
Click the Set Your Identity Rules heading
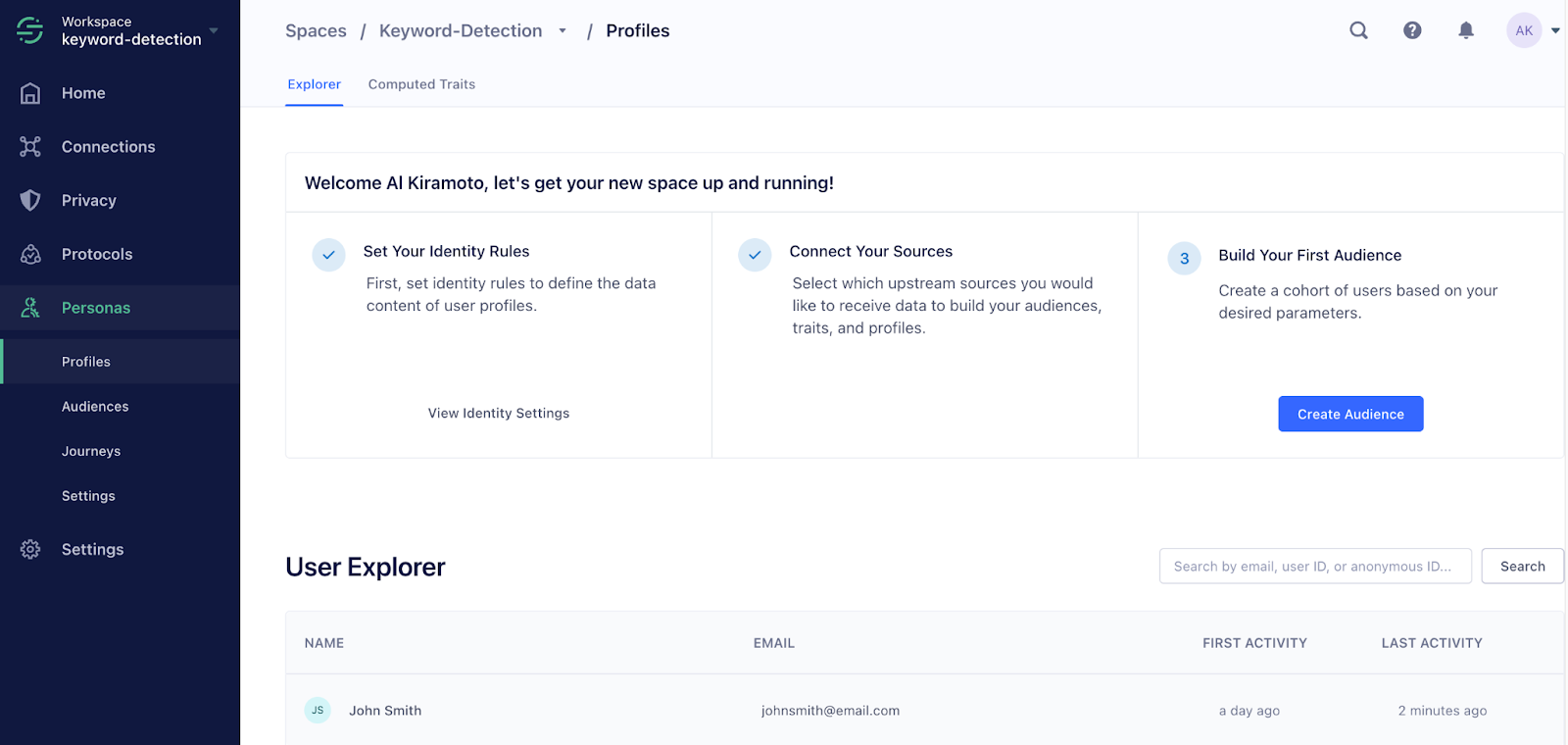[x=446, y=251]
